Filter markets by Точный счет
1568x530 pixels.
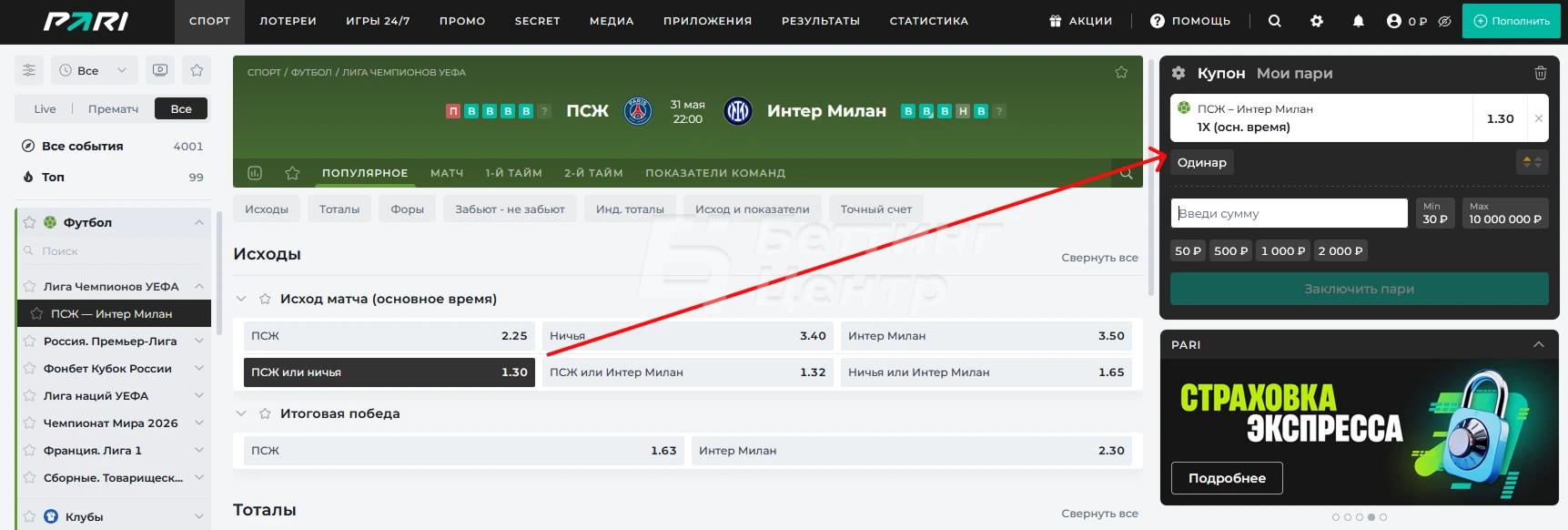coord(875,209)
